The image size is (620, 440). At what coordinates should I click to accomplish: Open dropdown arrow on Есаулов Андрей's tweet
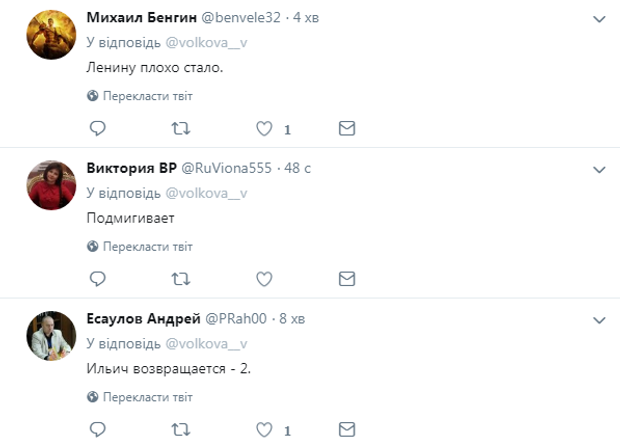(x=599, y=319)
